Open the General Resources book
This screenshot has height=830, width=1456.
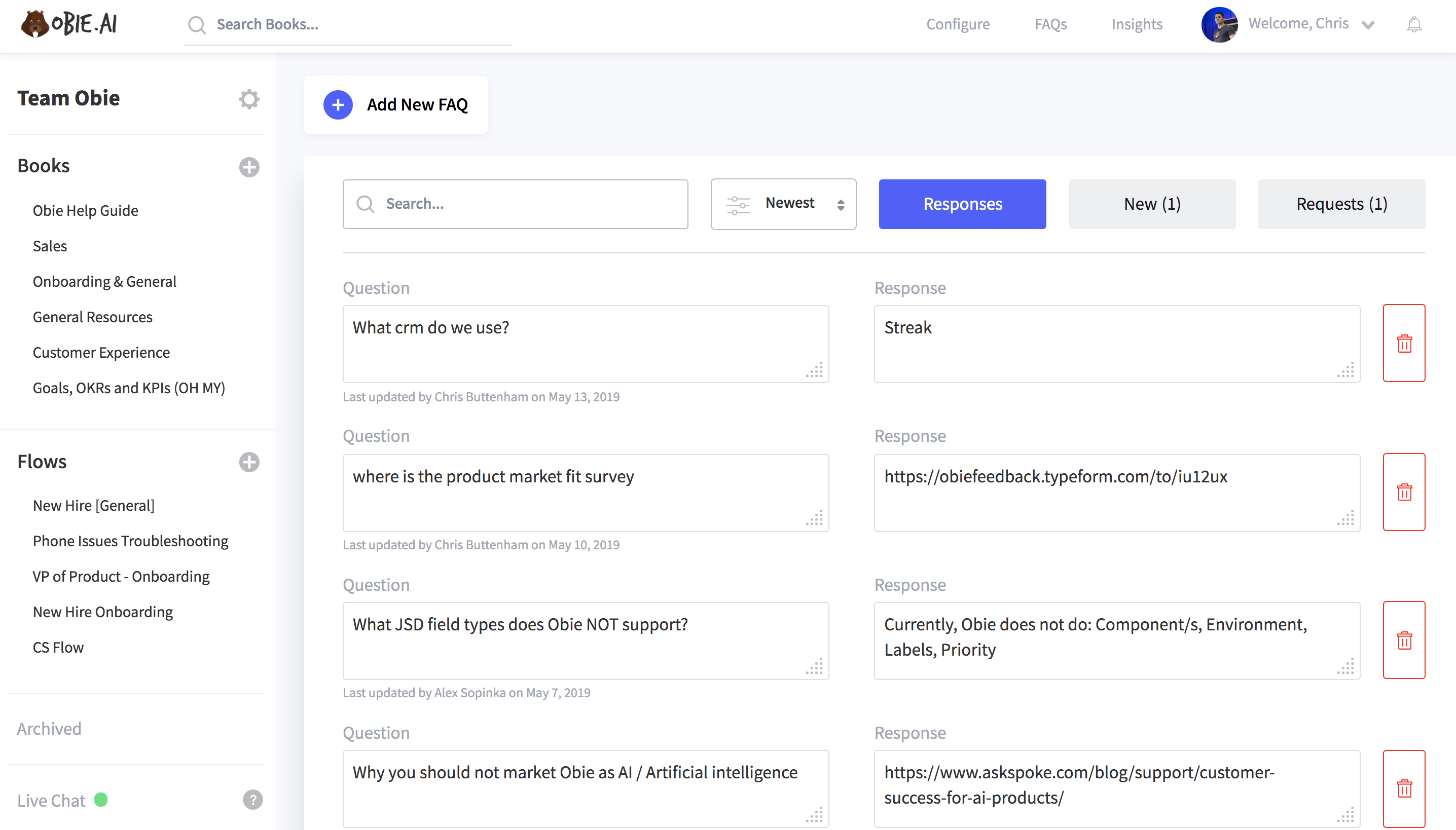click(92, 317)
